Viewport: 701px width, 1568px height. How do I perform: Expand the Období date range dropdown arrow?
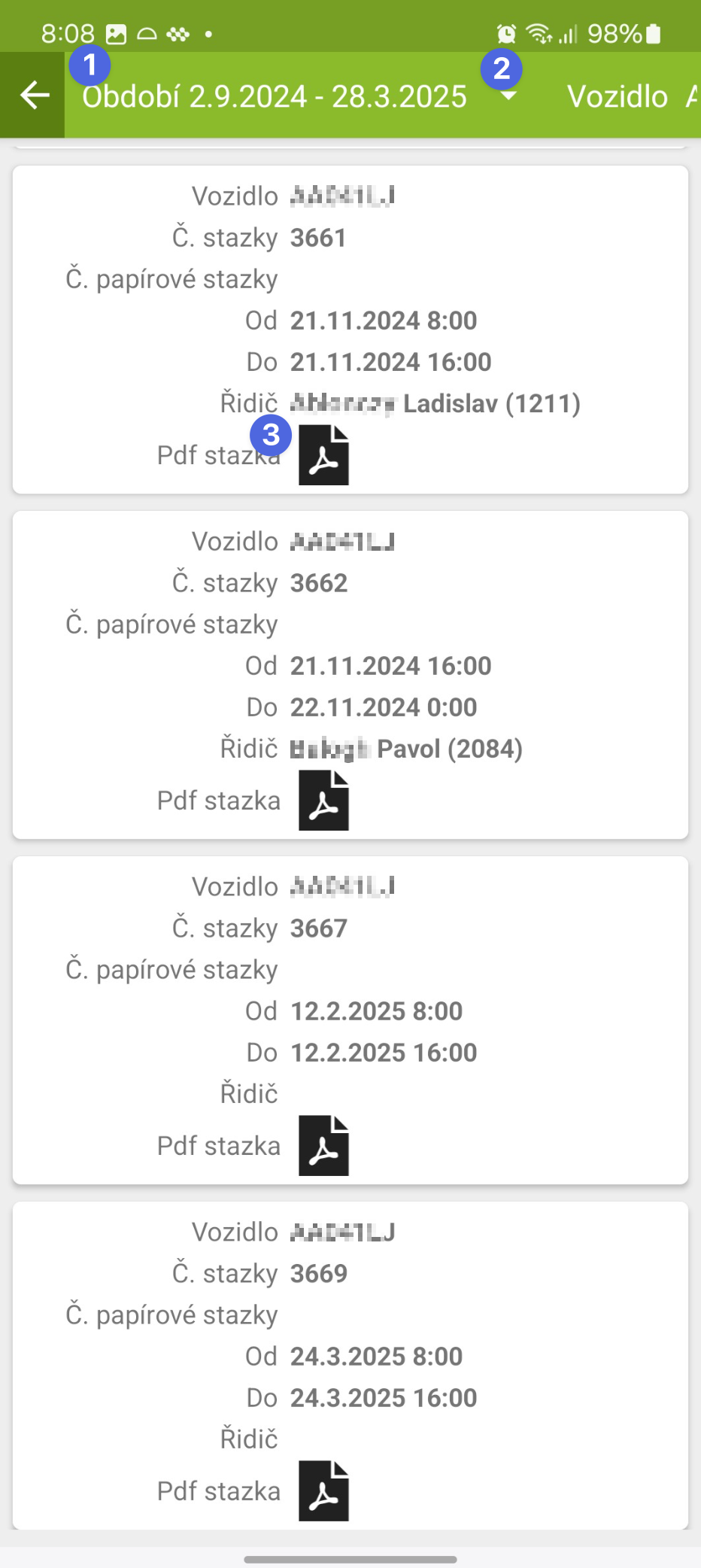point(509,96)
